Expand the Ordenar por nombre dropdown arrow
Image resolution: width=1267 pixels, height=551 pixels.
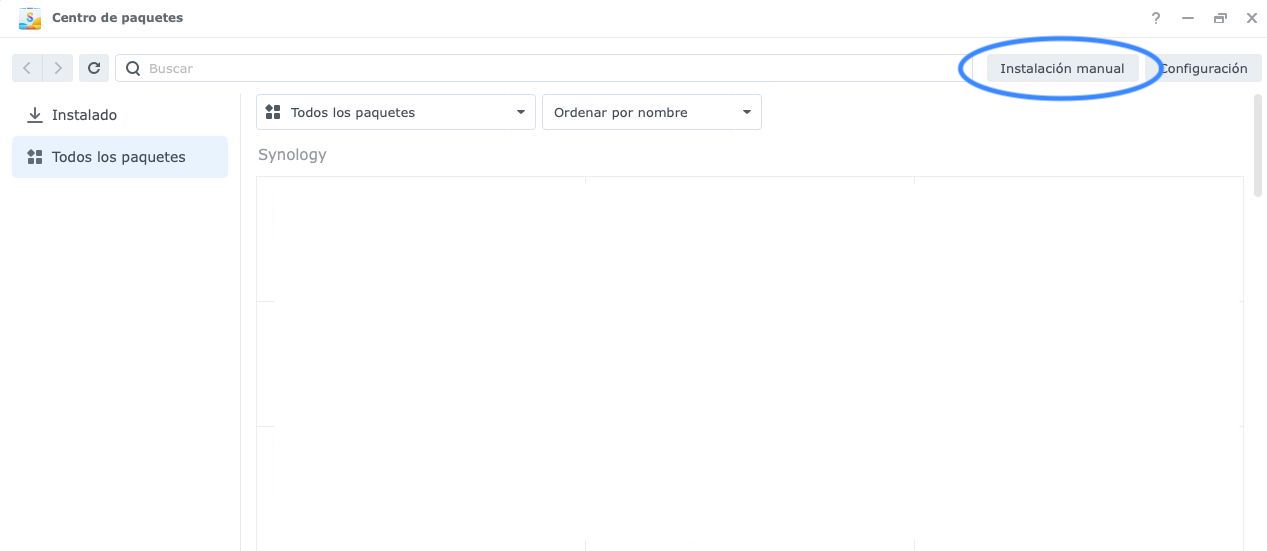click(x=746, y=112)
